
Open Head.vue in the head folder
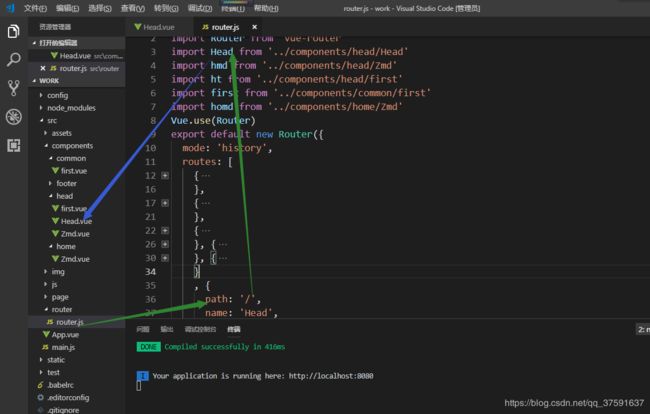click(76, 221)
